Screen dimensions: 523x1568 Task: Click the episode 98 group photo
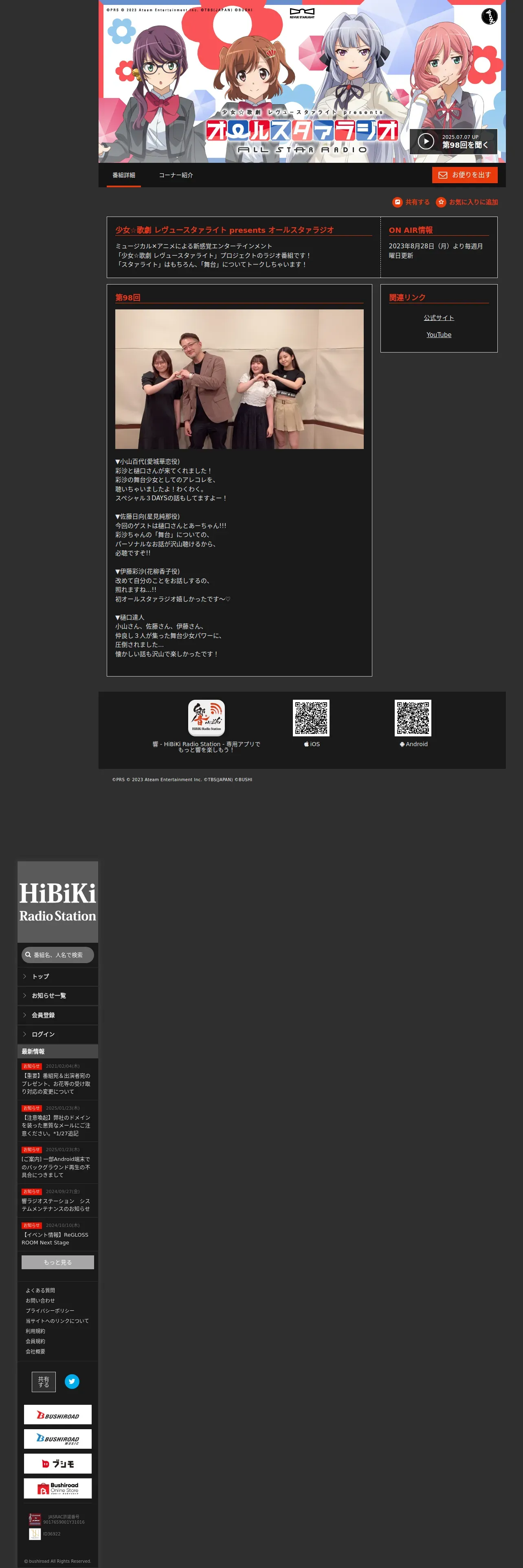[239, 379]
